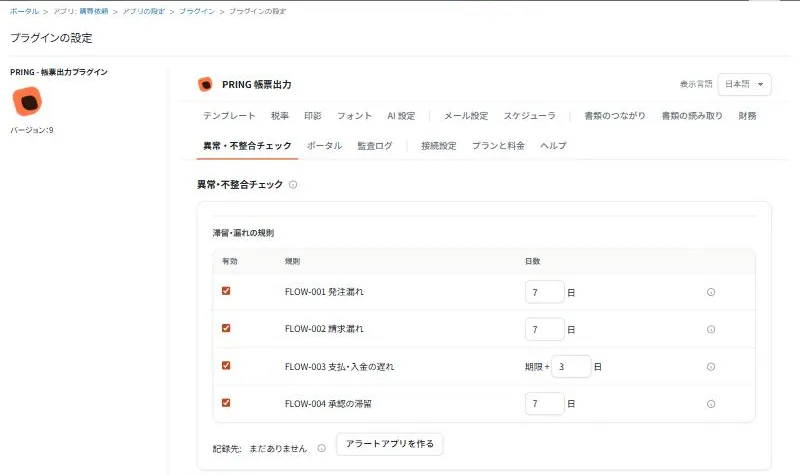Image resolution: width=800 pixels, height=475 pixels.
Task: Click 有効 column header
Action: [x=230, y=261]
